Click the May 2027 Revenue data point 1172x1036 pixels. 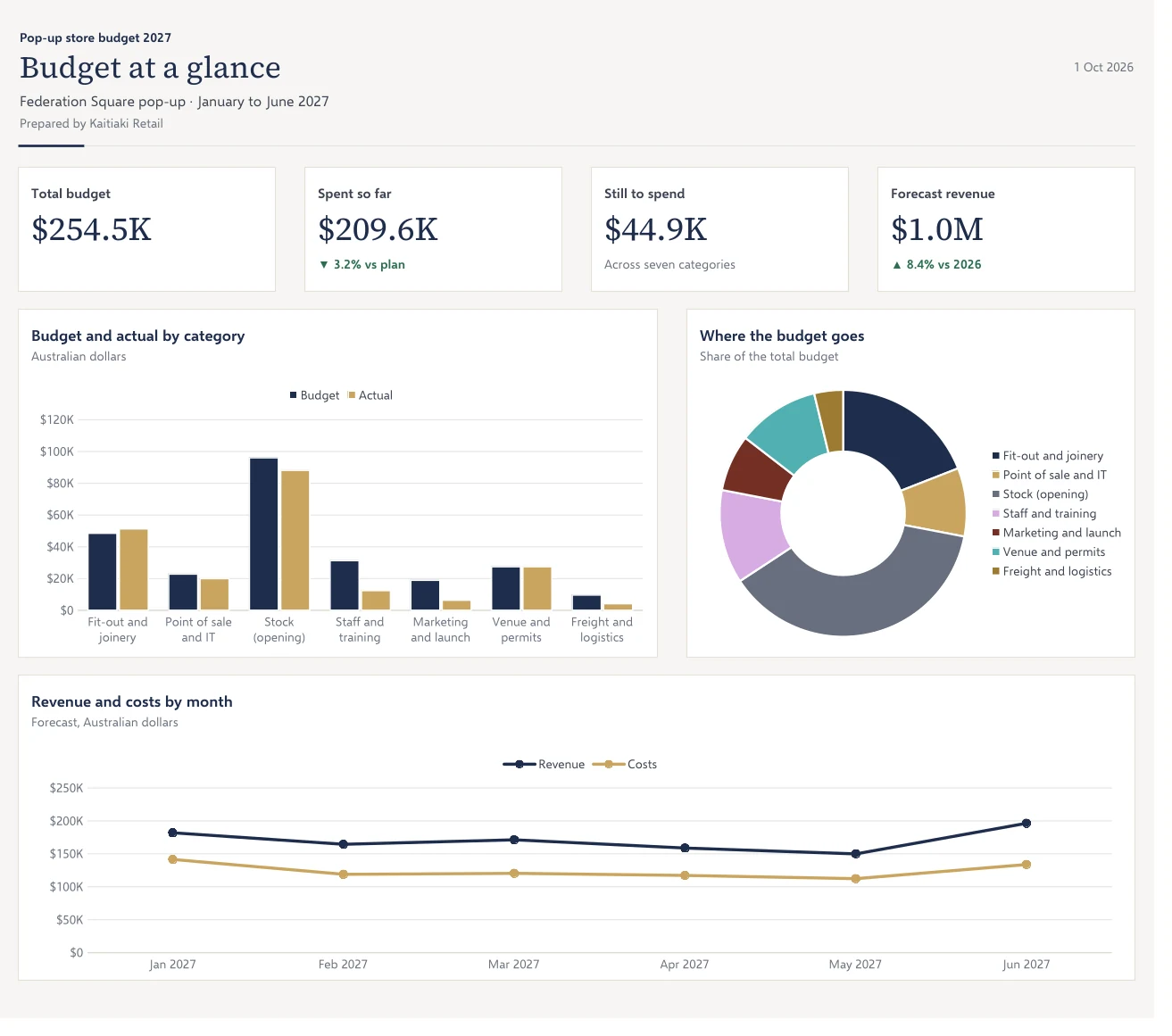pyautogui.click(x=856, y=854)
